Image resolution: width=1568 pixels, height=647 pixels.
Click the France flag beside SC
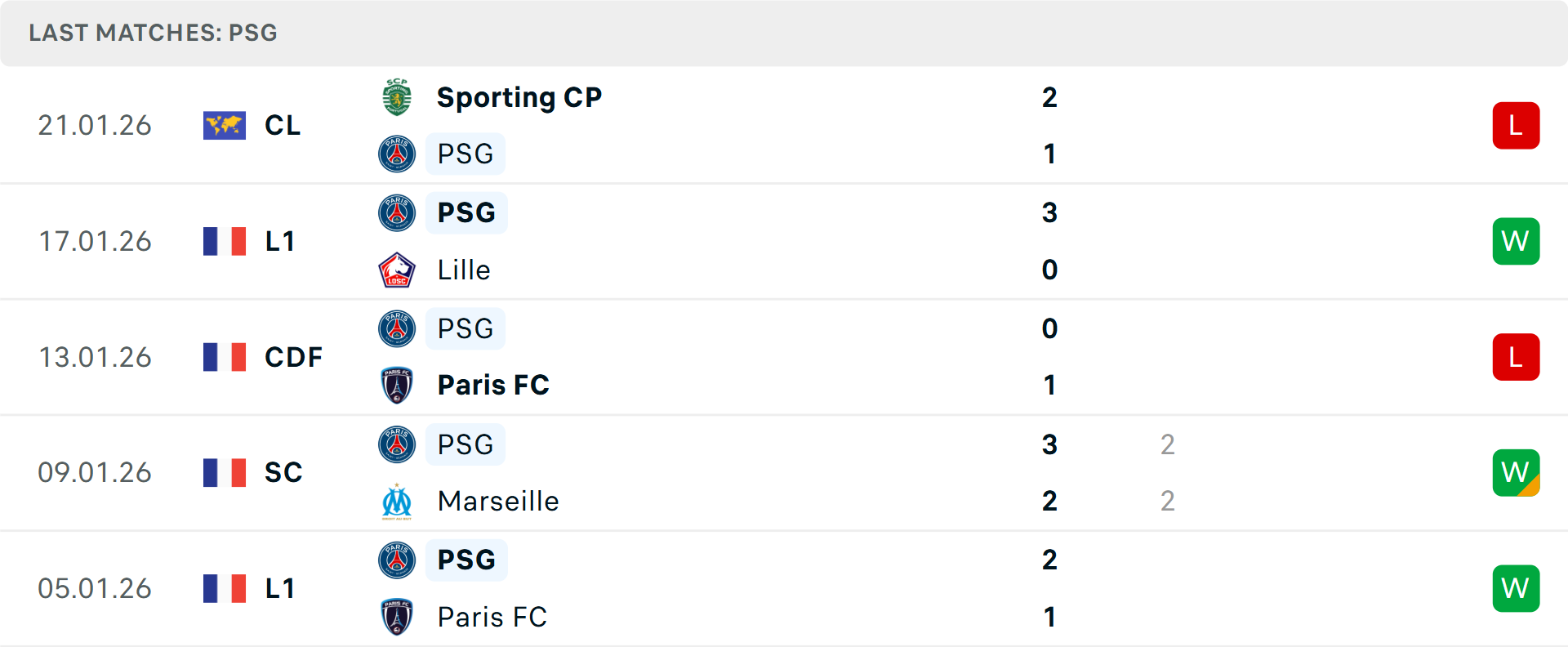pos(225,472)
